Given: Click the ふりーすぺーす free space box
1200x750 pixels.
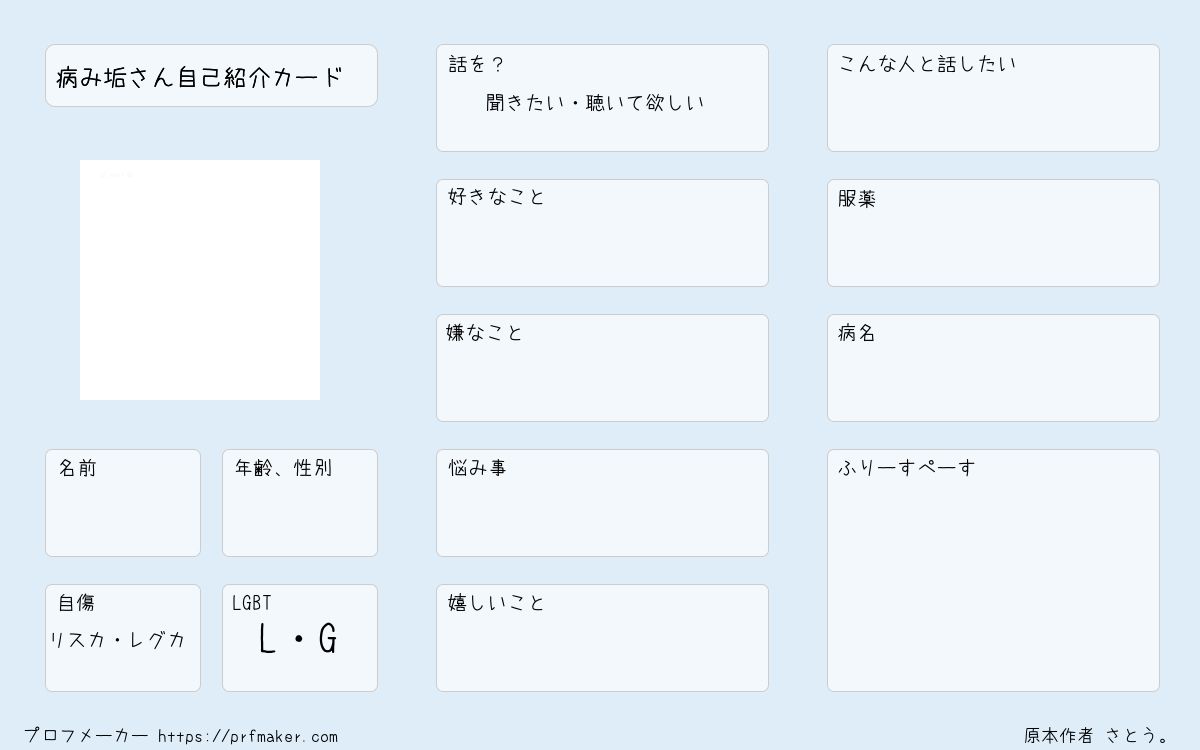Looking at the screenshot, I should pyautogui.click(x=993, y=570).
